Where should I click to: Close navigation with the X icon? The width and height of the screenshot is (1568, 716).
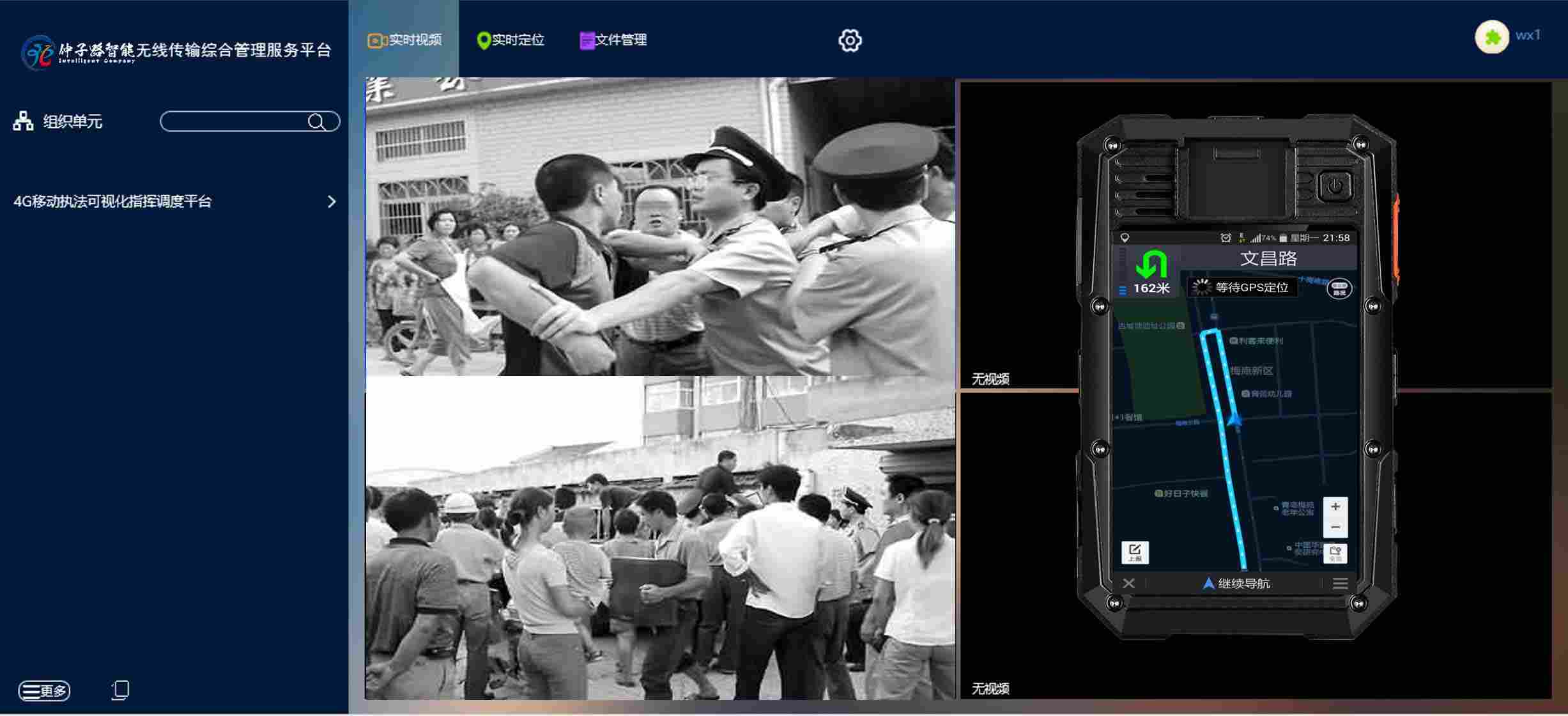pyautogui.click(x=1128, y=584)
